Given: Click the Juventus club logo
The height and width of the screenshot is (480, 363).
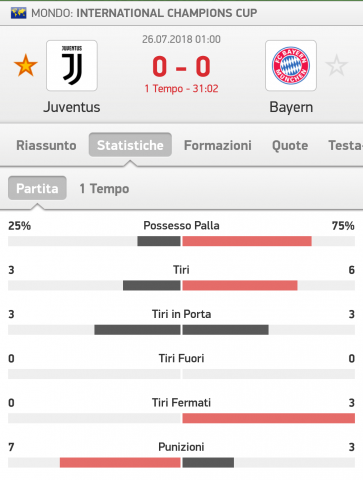Looking at the screenshot, I should point(72,65).
